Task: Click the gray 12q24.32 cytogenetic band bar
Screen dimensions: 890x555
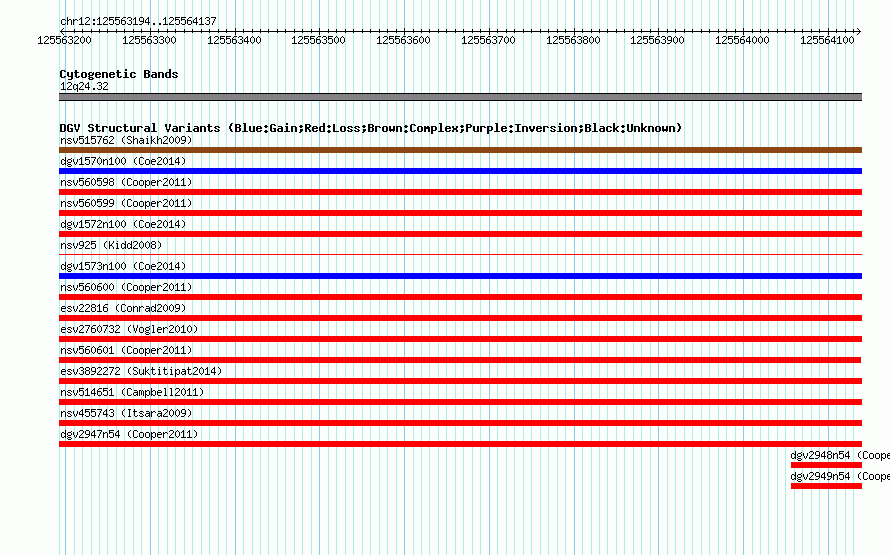Action: (460, 97)
